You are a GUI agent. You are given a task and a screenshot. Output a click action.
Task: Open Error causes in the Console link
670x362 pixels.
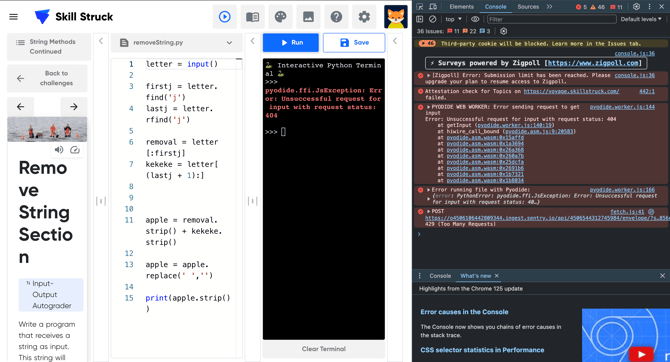click(464, 312)
